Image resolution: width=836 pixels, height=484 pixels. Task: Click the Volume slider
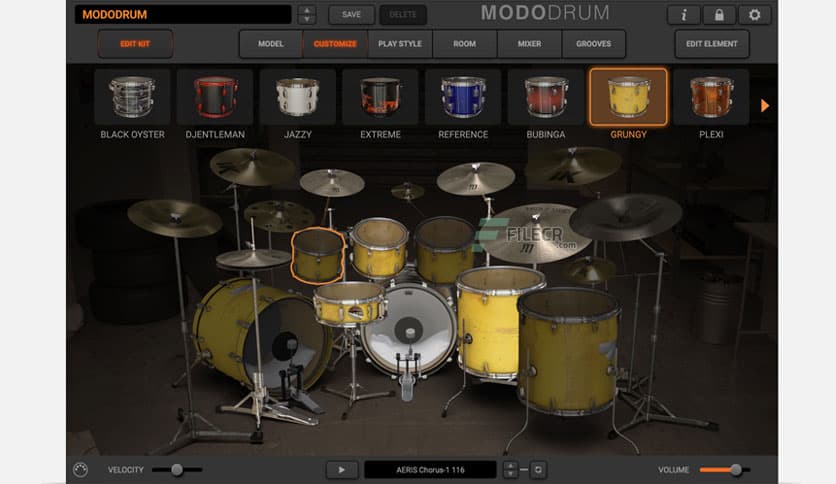[725, 470]
